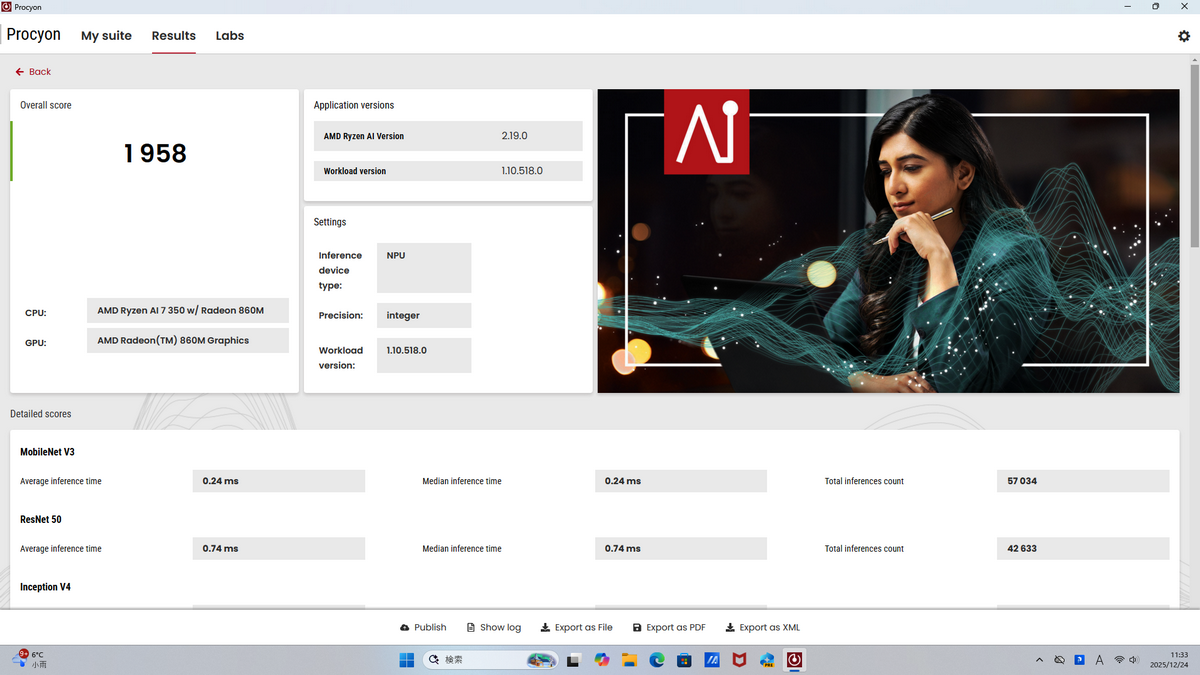Viewport: 1200px width, 675px height.
Task: Open Copilot from the taskbar
Action: pos(601,660)
